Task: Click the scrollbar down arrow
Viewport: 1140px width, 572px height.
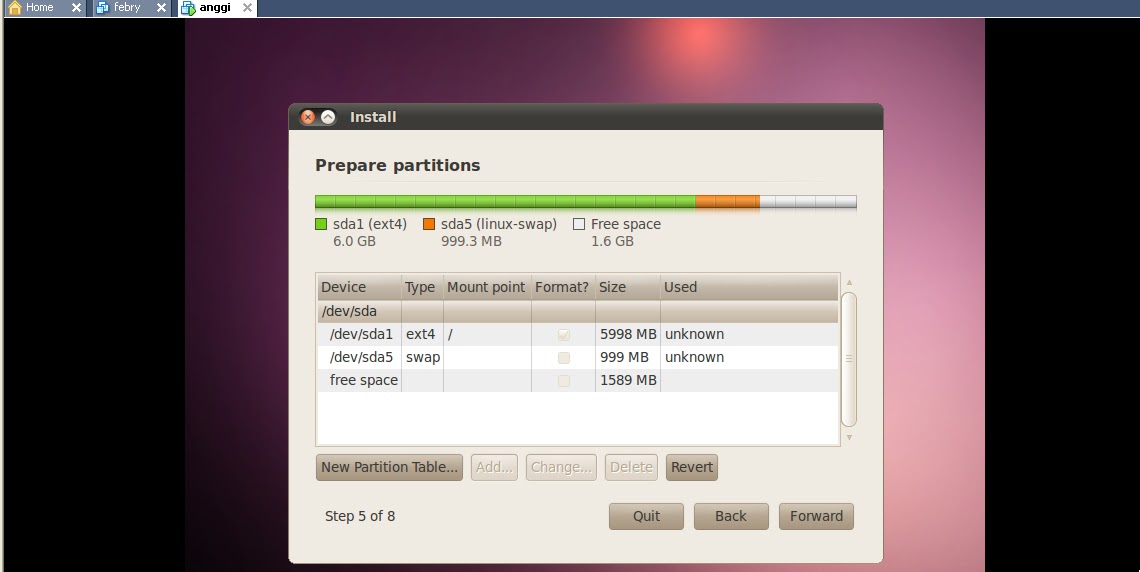Action: click(848, 437)
